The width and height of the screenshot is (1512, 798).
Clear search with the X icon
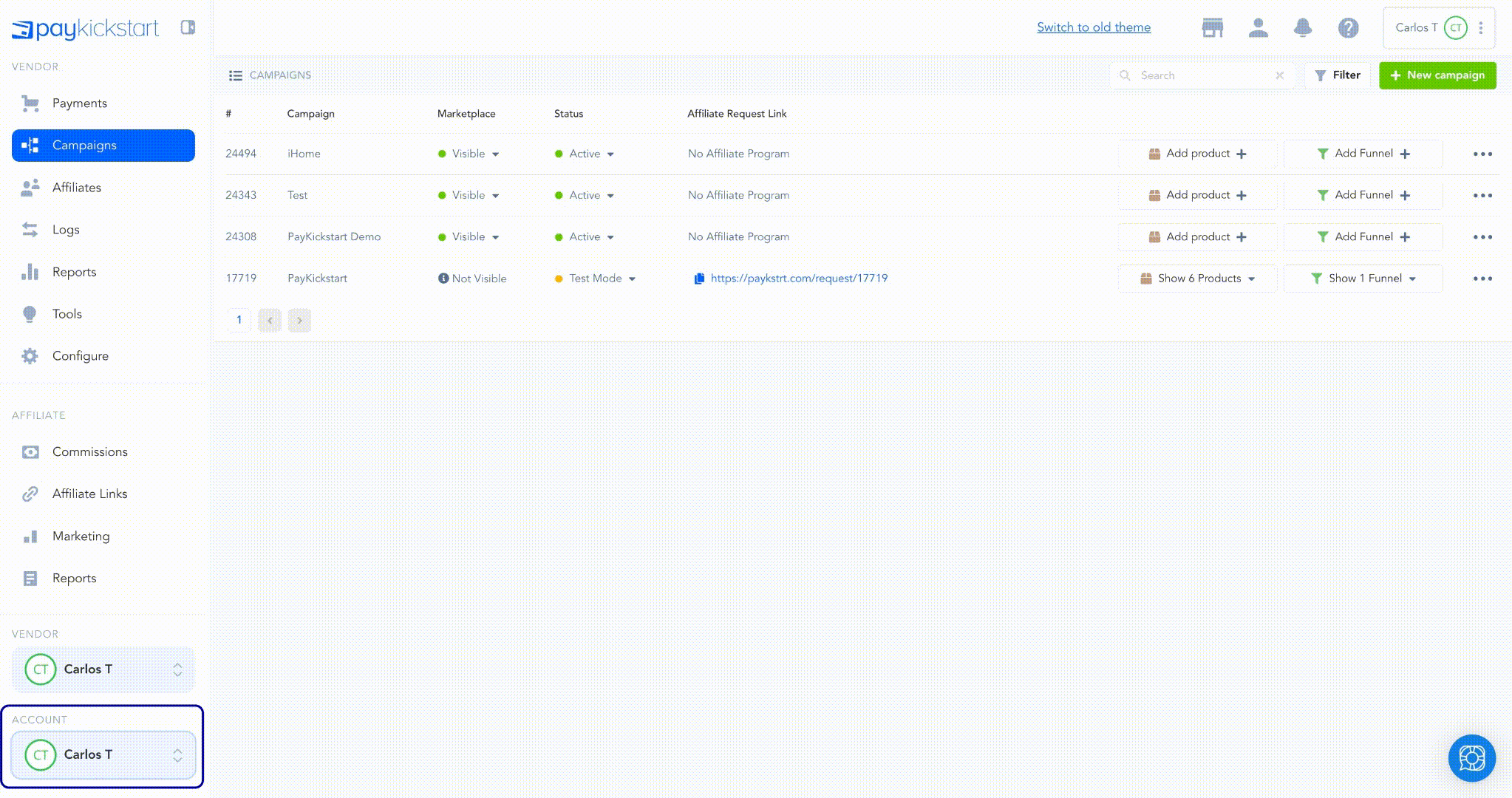[1279, 75]
